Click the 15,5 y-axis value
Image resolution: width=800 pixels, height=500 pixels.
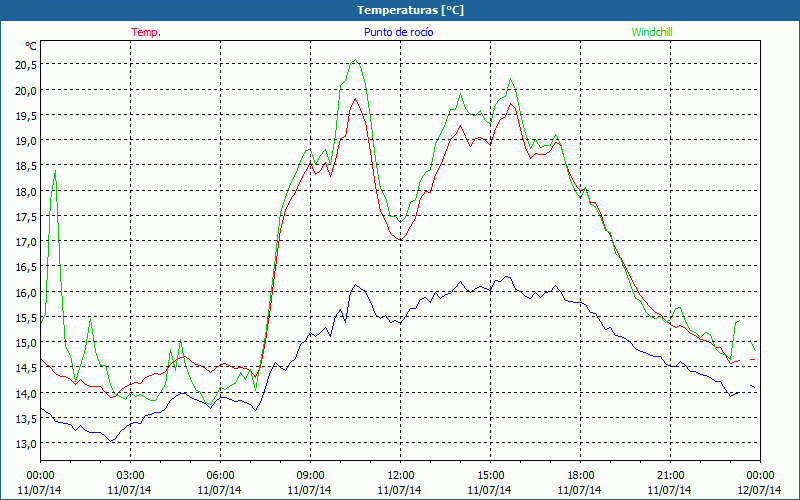25,318
